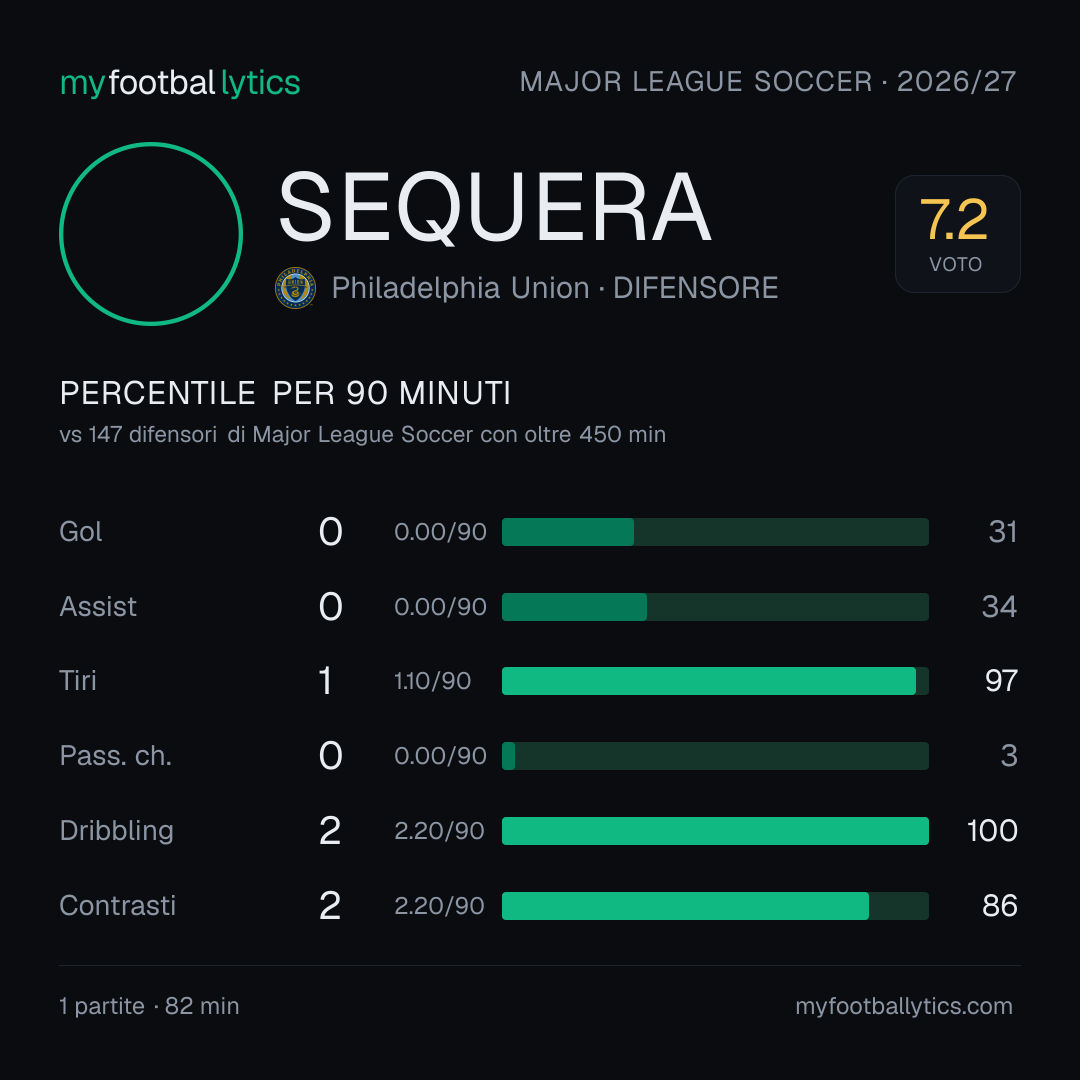This screenshot has width=1080, height=1080.
Task: Open the myfootballytics.com footer link
Action: pos(904,1006)
